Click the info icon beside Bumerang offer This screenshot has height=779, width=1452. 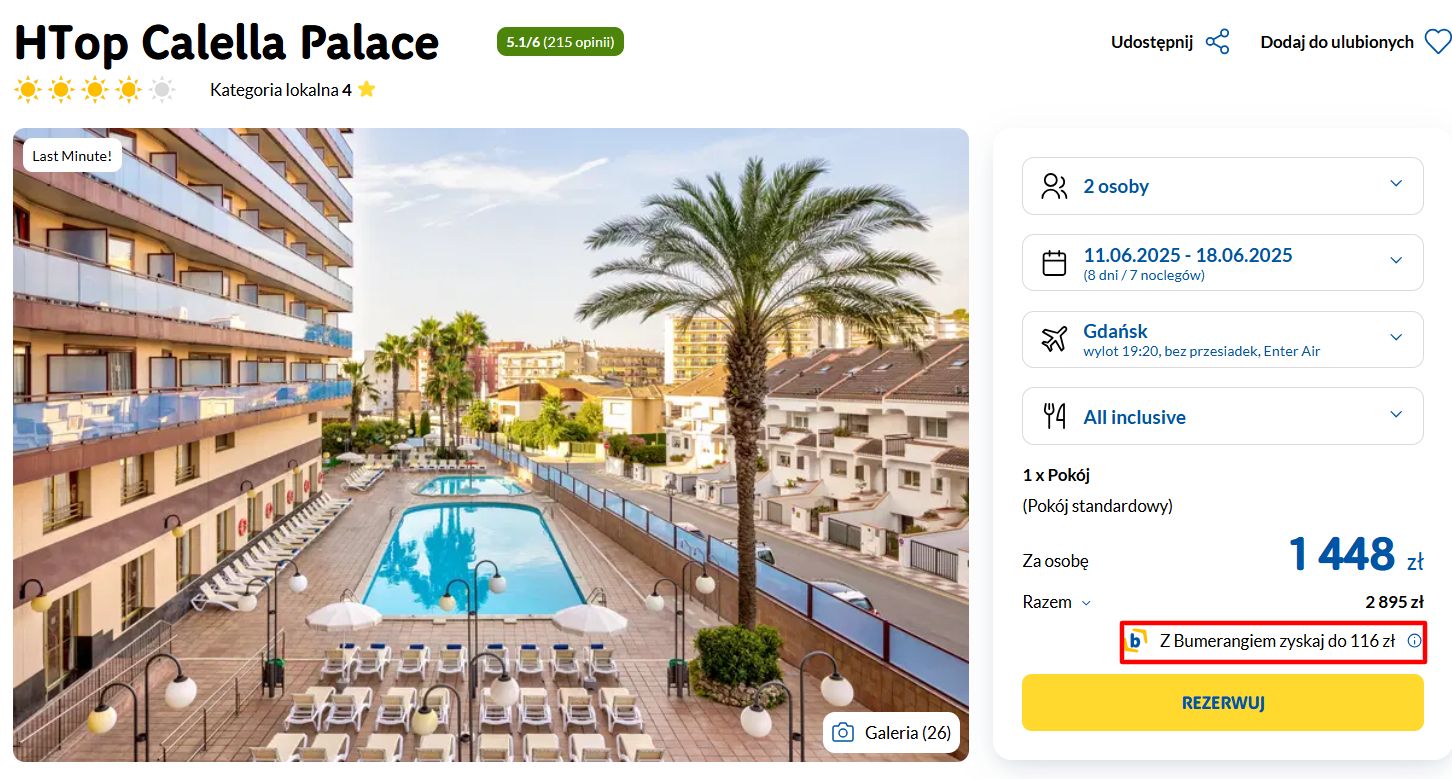pyautogui.click(x=1414, y=641)
